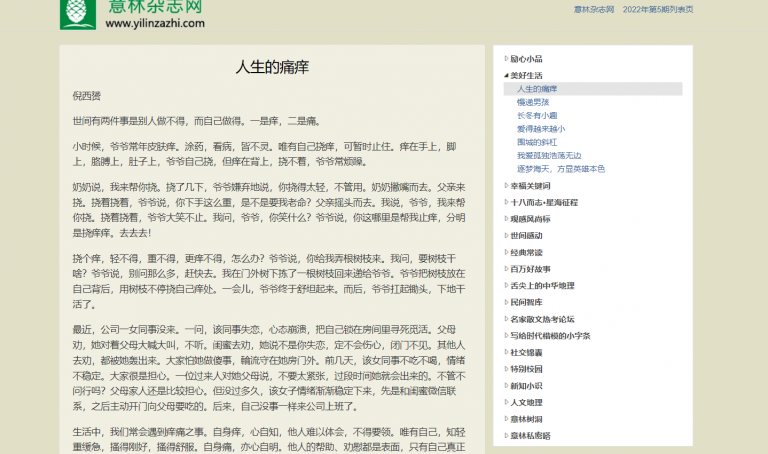This screenshot has height=454, width=768.
Task: Click the 特别校园 category label
Action: [x=526, y=369]
